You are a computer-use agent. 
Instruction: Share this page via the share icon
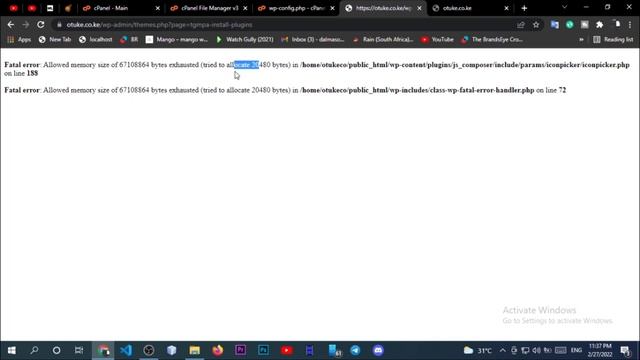coord(520,25)
